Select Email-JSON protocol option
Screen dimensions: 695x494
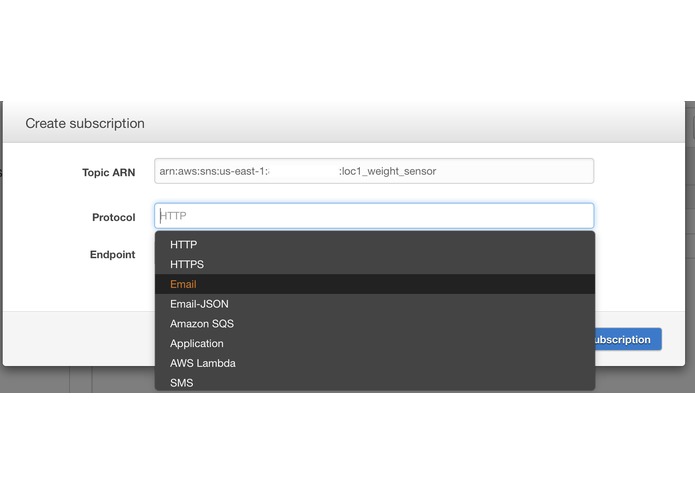375,304
